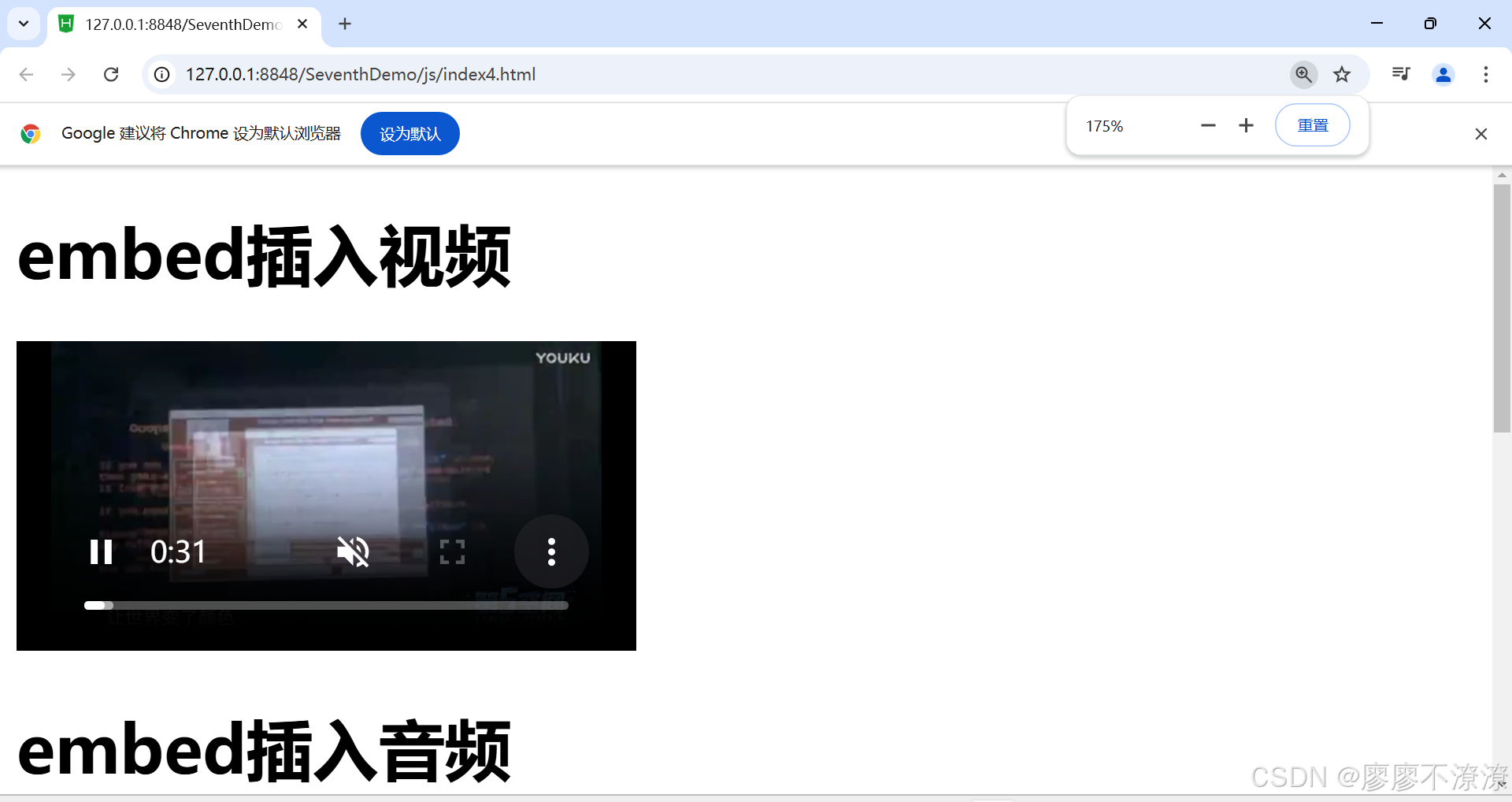
Task: Reset zoom with the 重置 button
Action: 1313,125
